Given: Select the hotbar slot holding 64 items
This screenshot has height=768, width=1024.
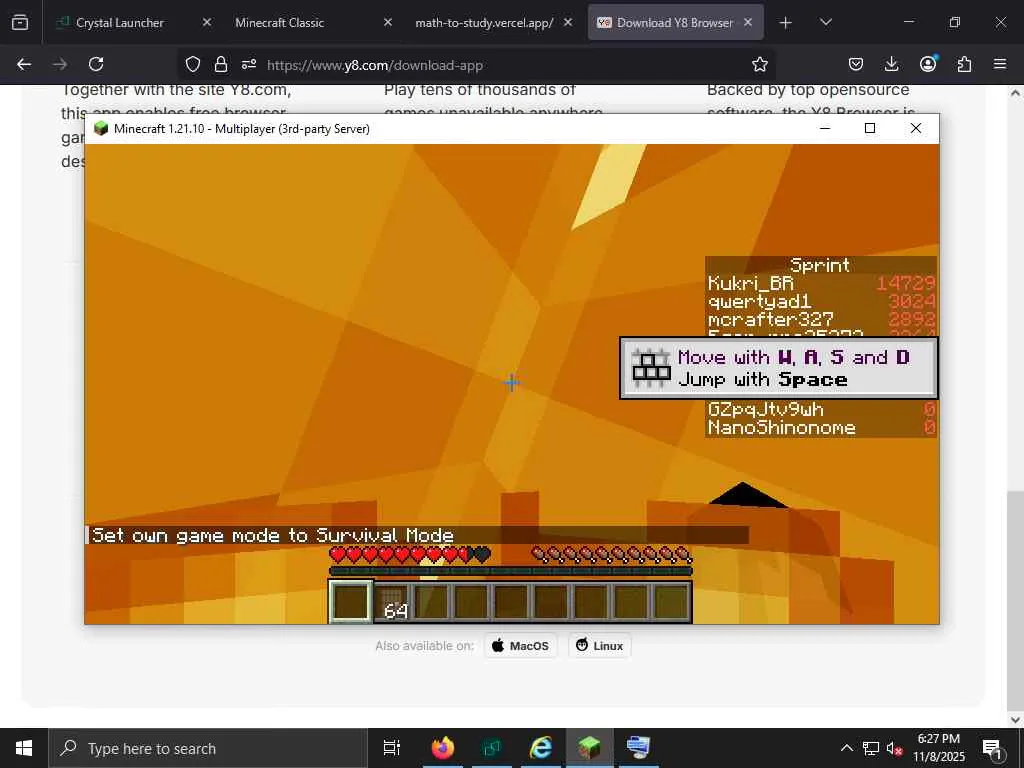Looking at the screenshot, I should 392,601.
